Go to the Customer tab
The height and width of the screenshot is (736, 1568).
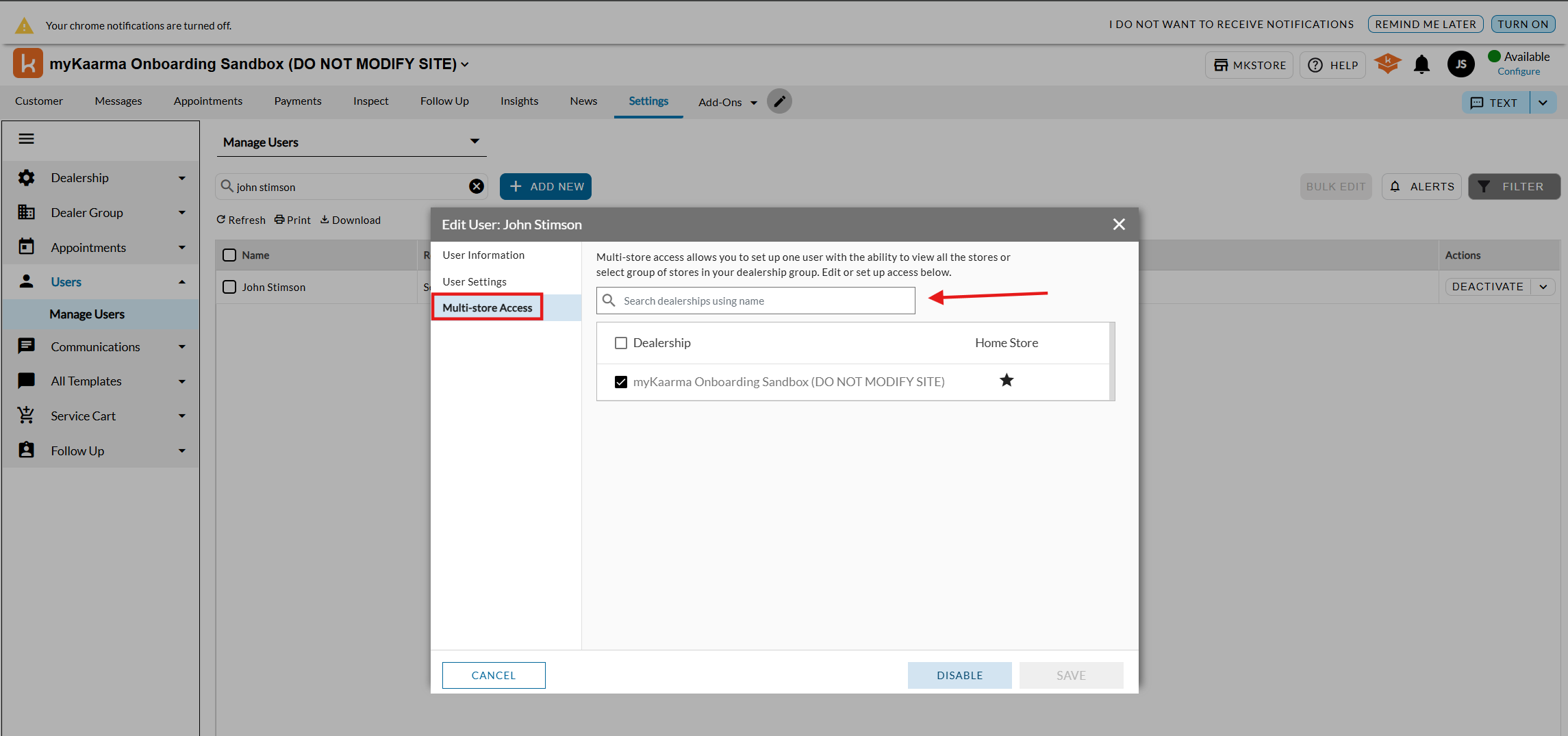(x=39, y=101)
